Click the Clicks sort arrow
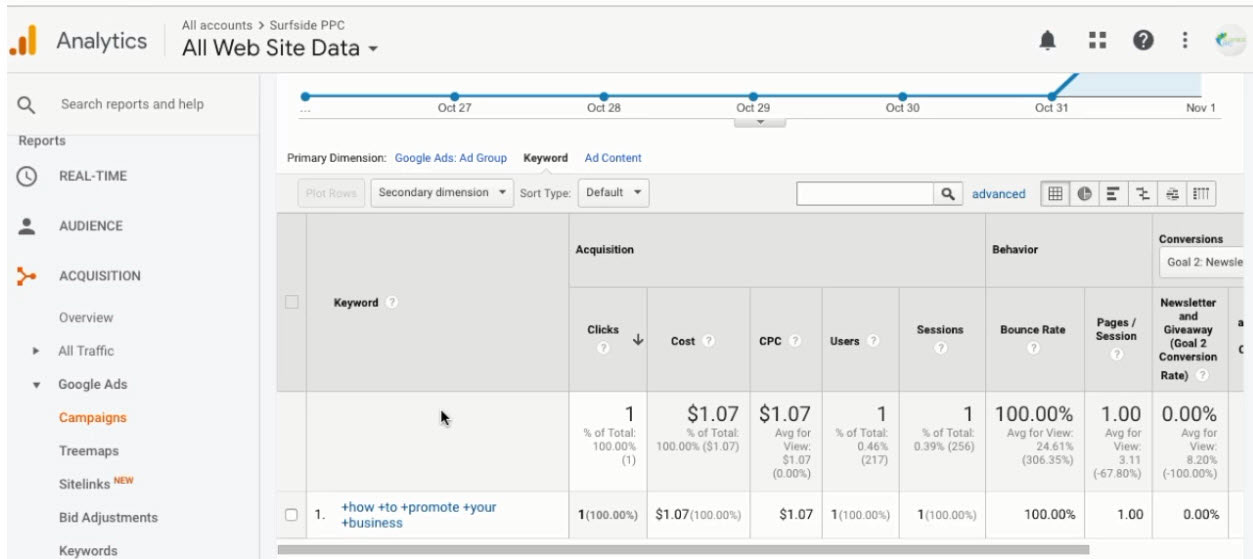 pos(637,341)
